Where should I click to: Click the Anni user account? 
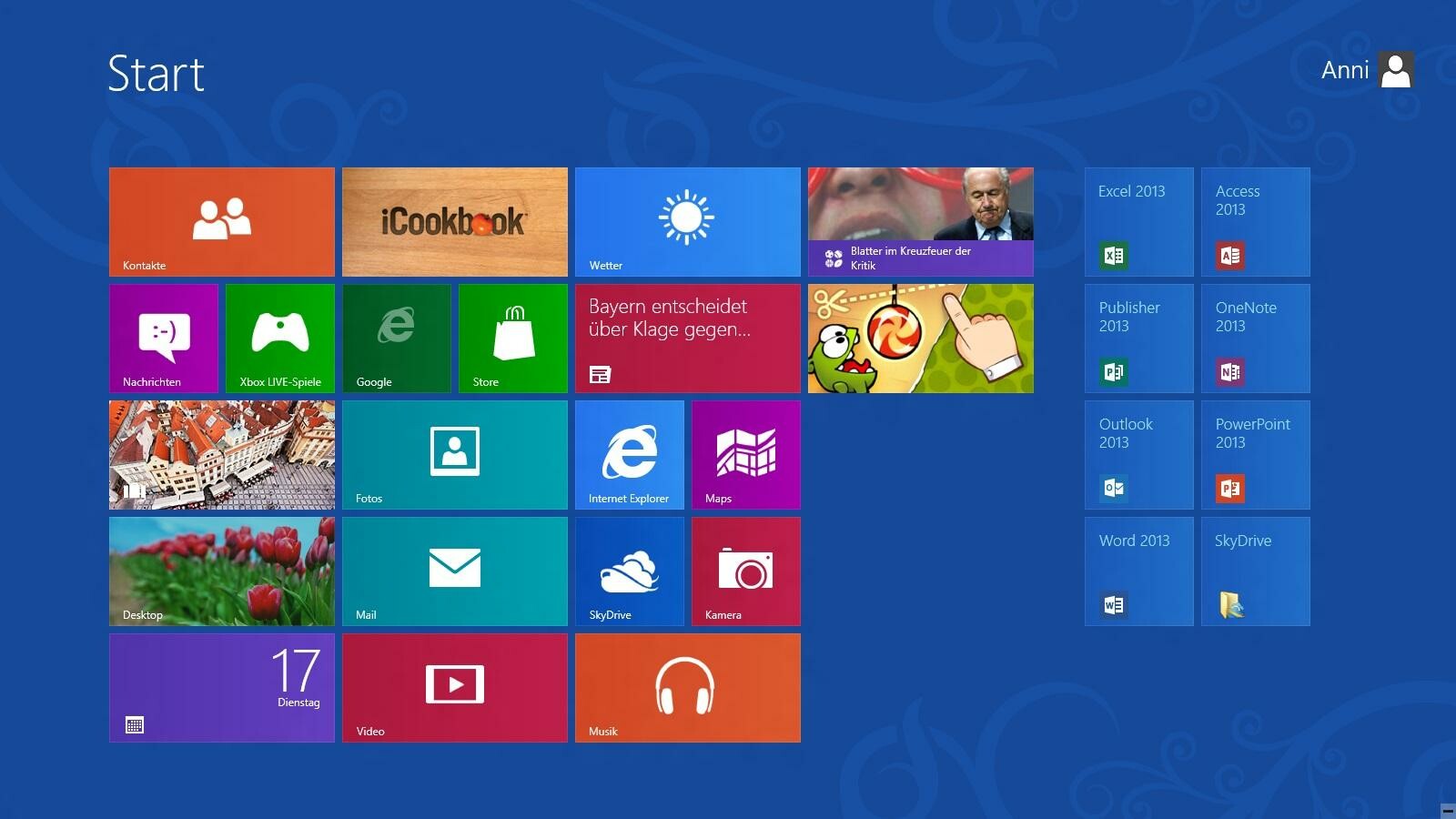tap(1365, 70)
